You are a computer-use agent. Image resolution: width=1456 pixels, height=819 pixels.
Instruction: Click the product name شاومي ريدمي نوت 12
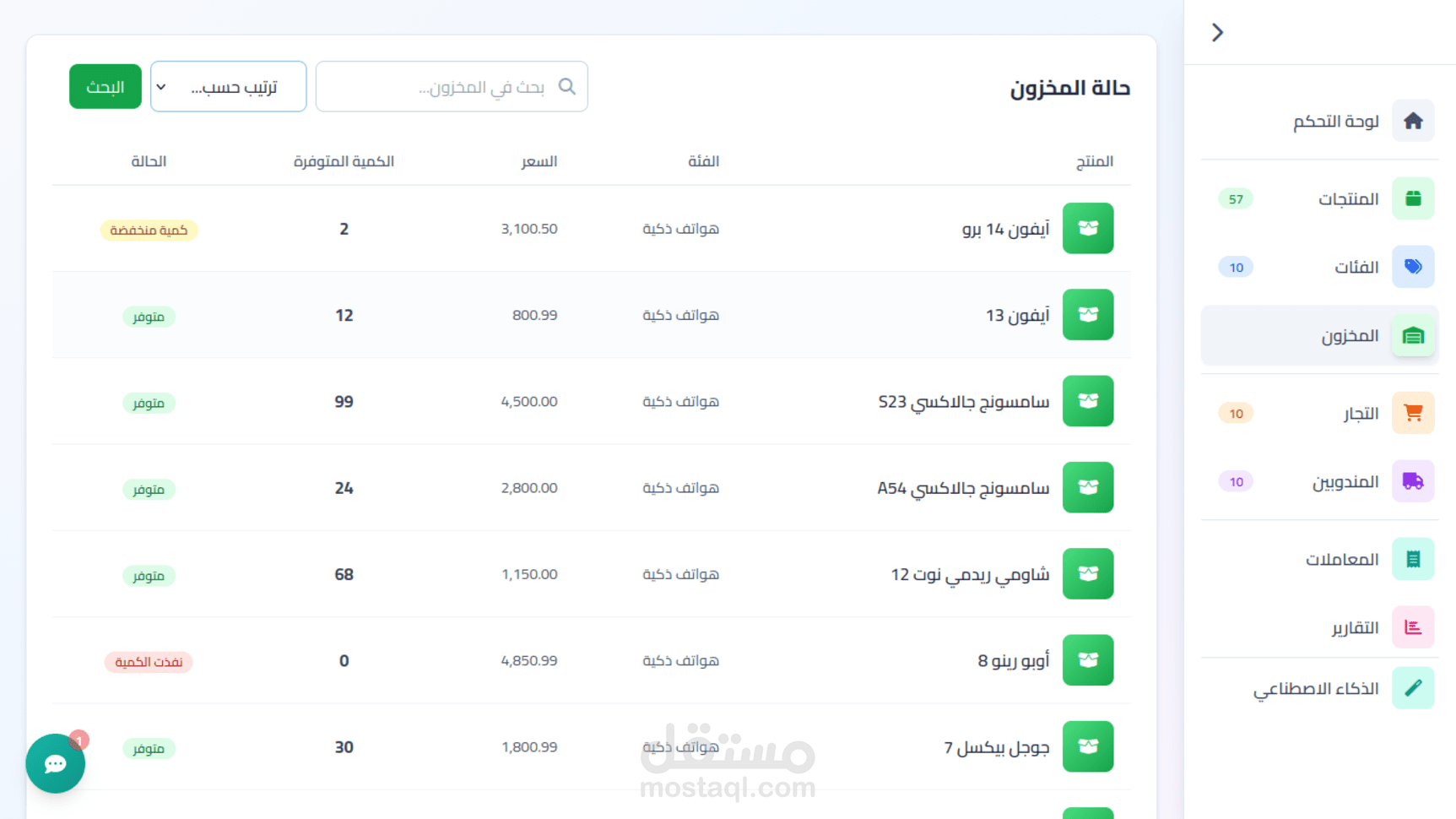point(970,574)
